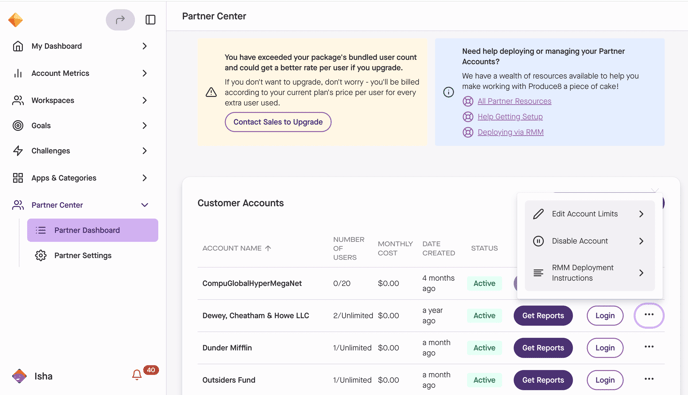Screen dimensions: 688x395
Task: Click the Apps & Categories grid icon
Action: point(18,178)
